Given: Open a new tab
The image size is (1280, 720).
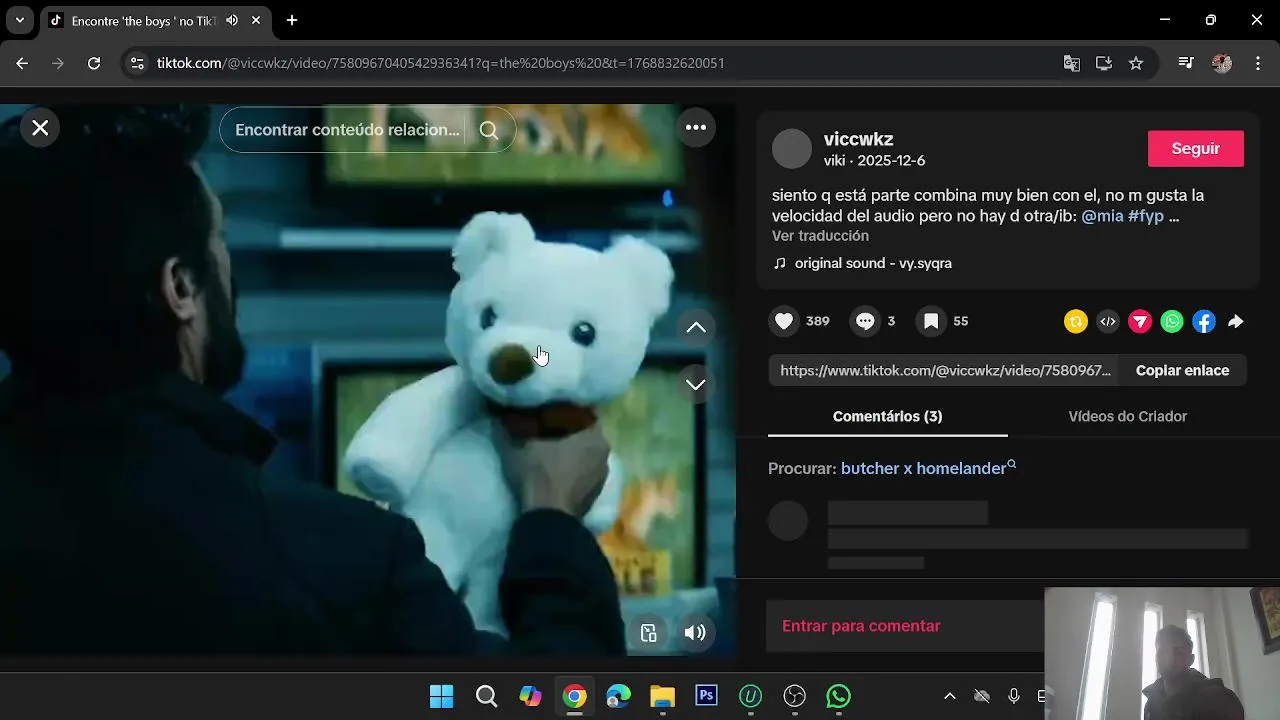Looking at the screenshot, I should click(x=292, y=20).
